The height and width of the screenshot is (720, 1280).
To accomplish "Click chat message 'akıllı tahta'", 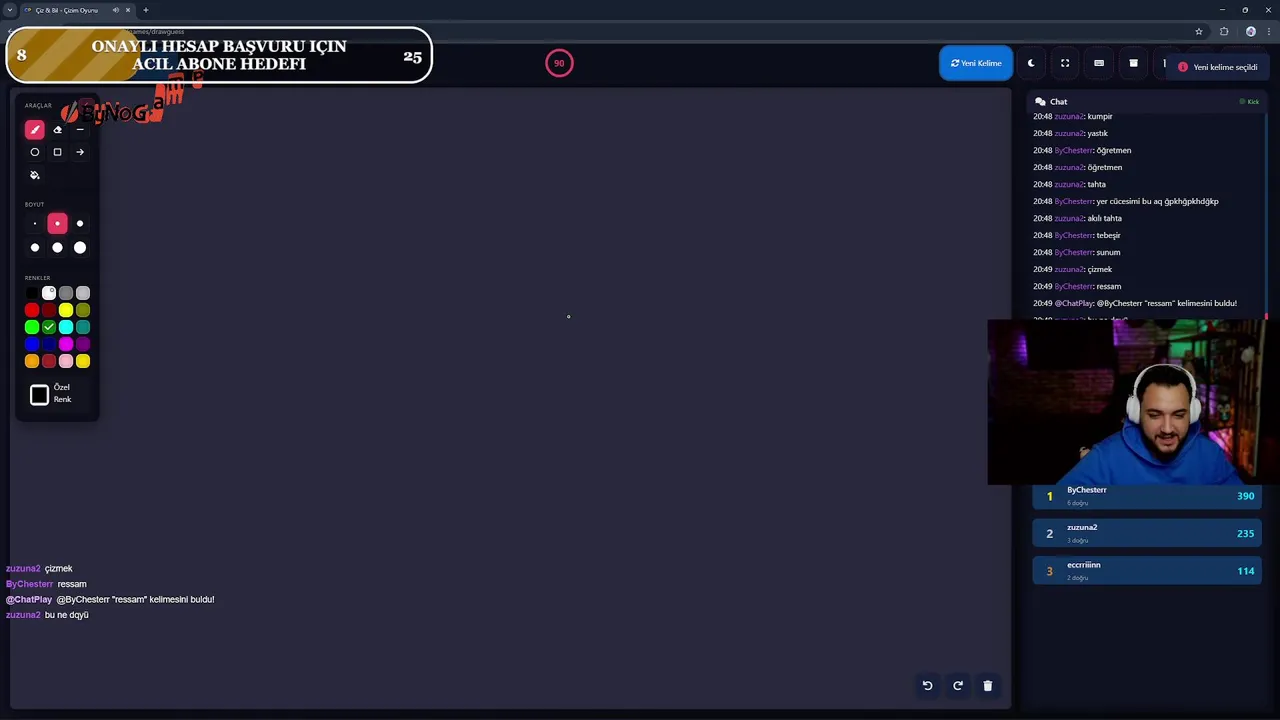I will [1077, 218].
